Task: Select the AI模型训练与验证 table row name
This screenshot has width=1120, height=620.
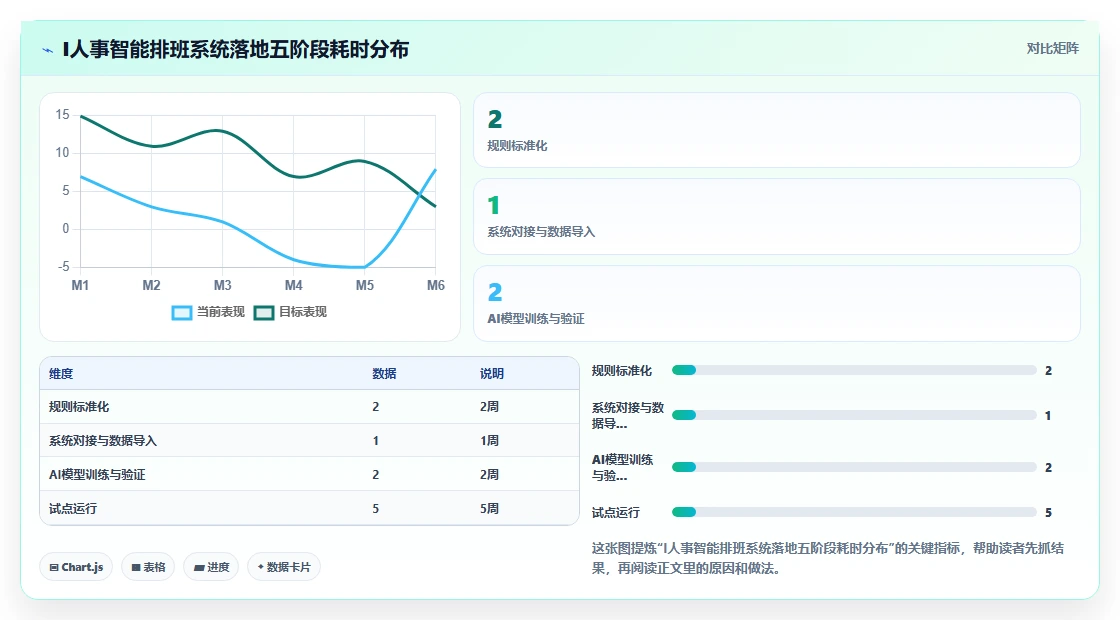Action: click(x=97, y=475)
